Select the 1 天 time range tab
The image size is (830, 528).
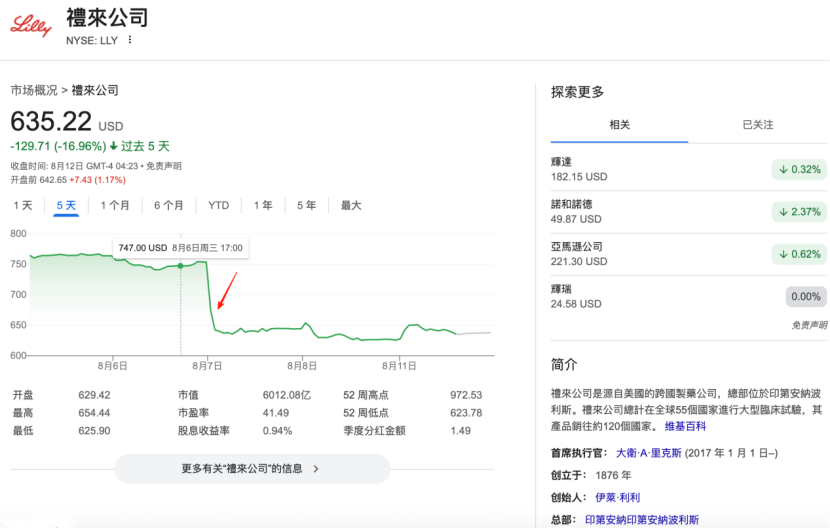(x=23, y=205)
